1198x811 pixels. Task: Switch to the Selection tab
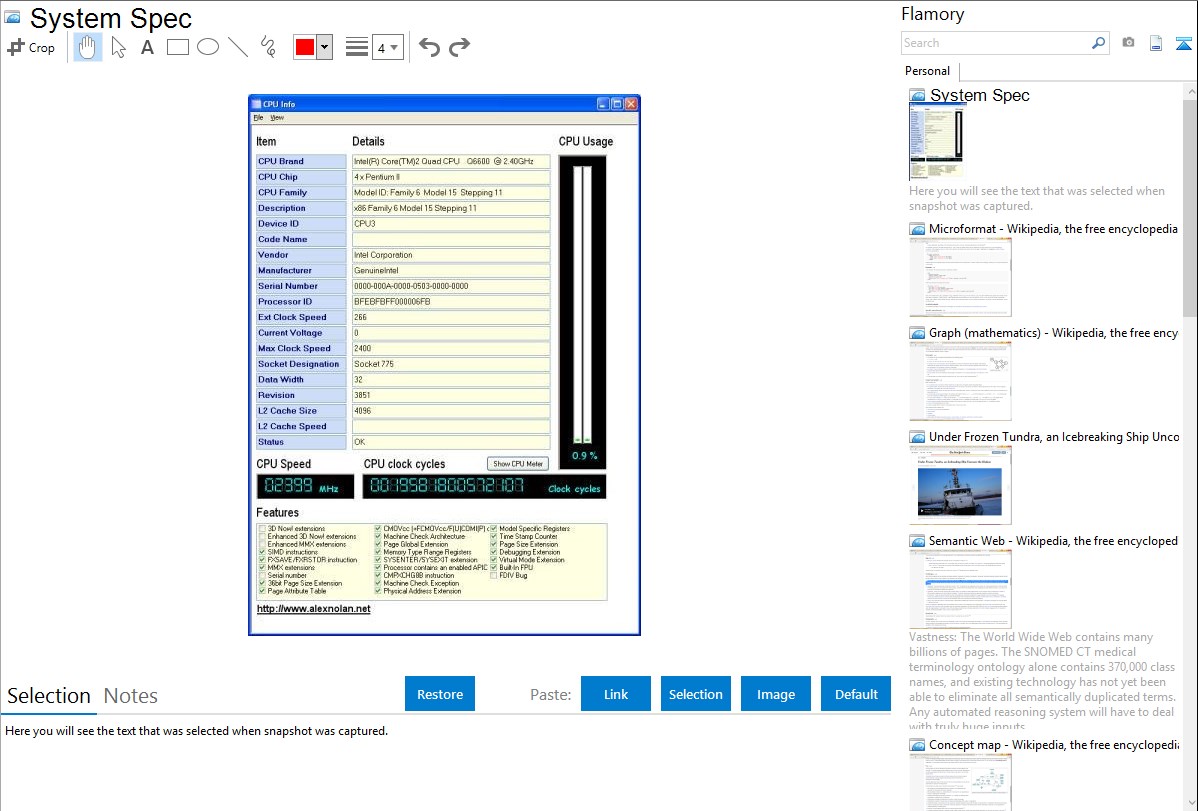[x=49, y=696]
